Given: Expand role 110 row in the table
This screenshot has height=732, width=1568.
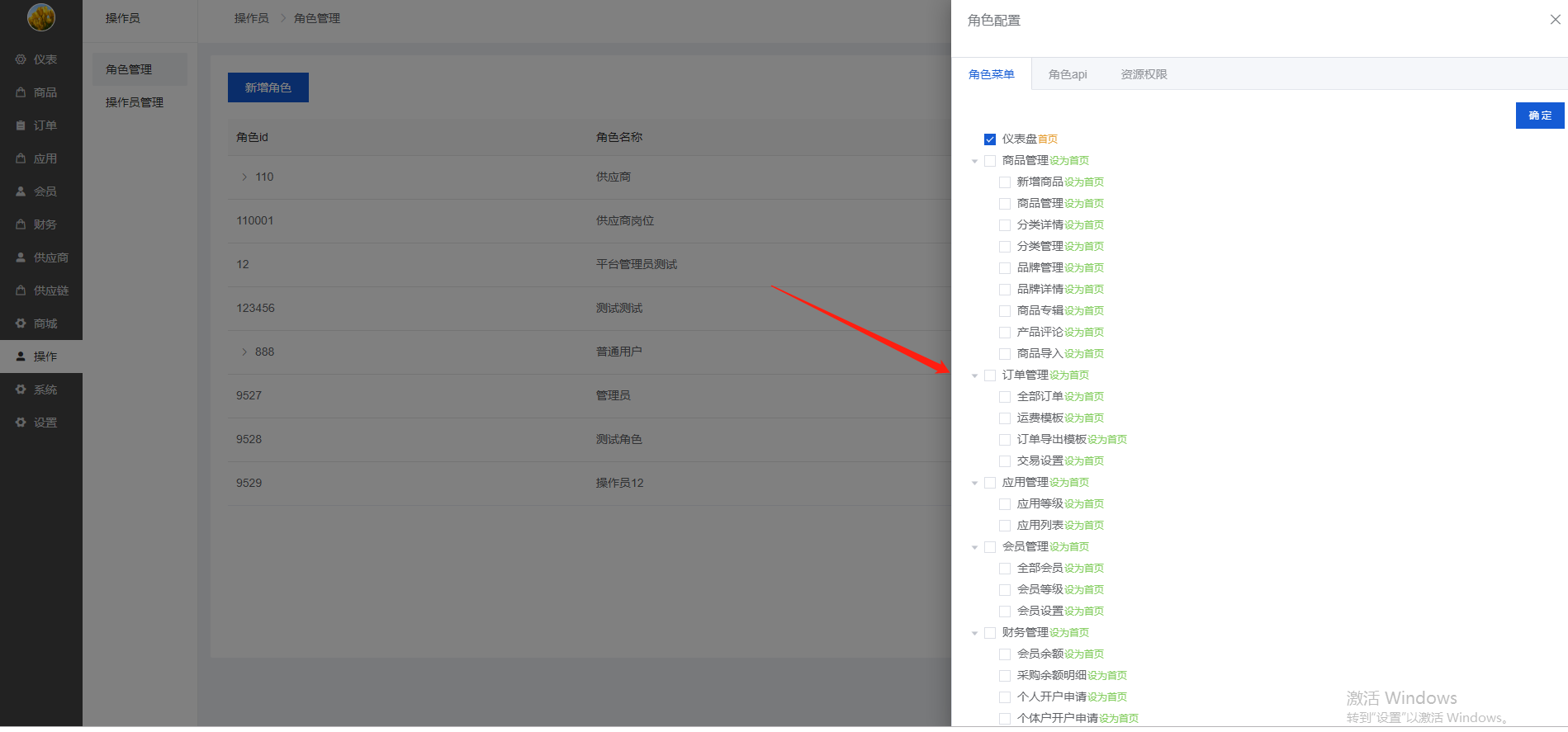Looking at the screenshot, I should pyautogui.click(x=244, y=177).
